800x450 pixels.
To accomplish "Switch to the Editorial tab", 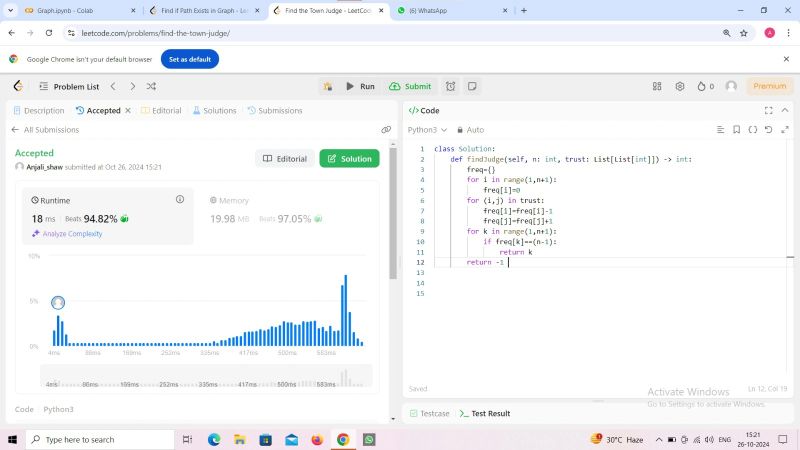I will [161, 110].
